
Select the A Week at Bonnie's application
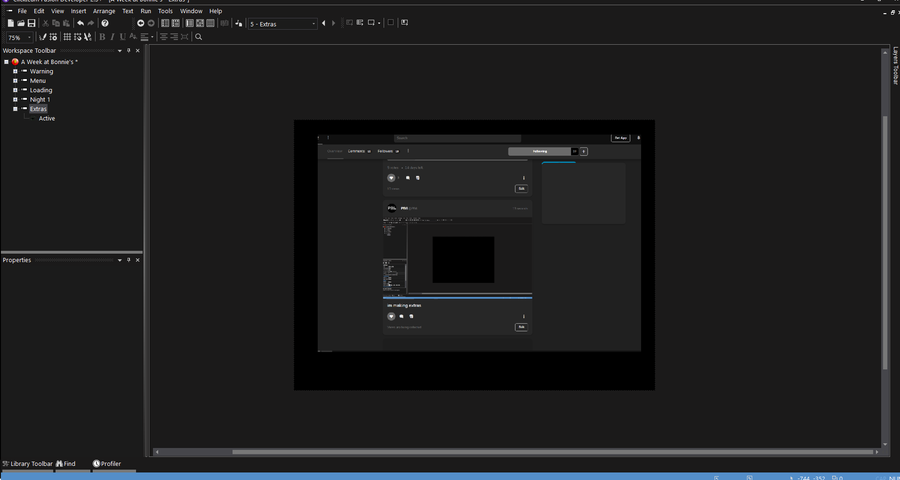tap(49, 62)
